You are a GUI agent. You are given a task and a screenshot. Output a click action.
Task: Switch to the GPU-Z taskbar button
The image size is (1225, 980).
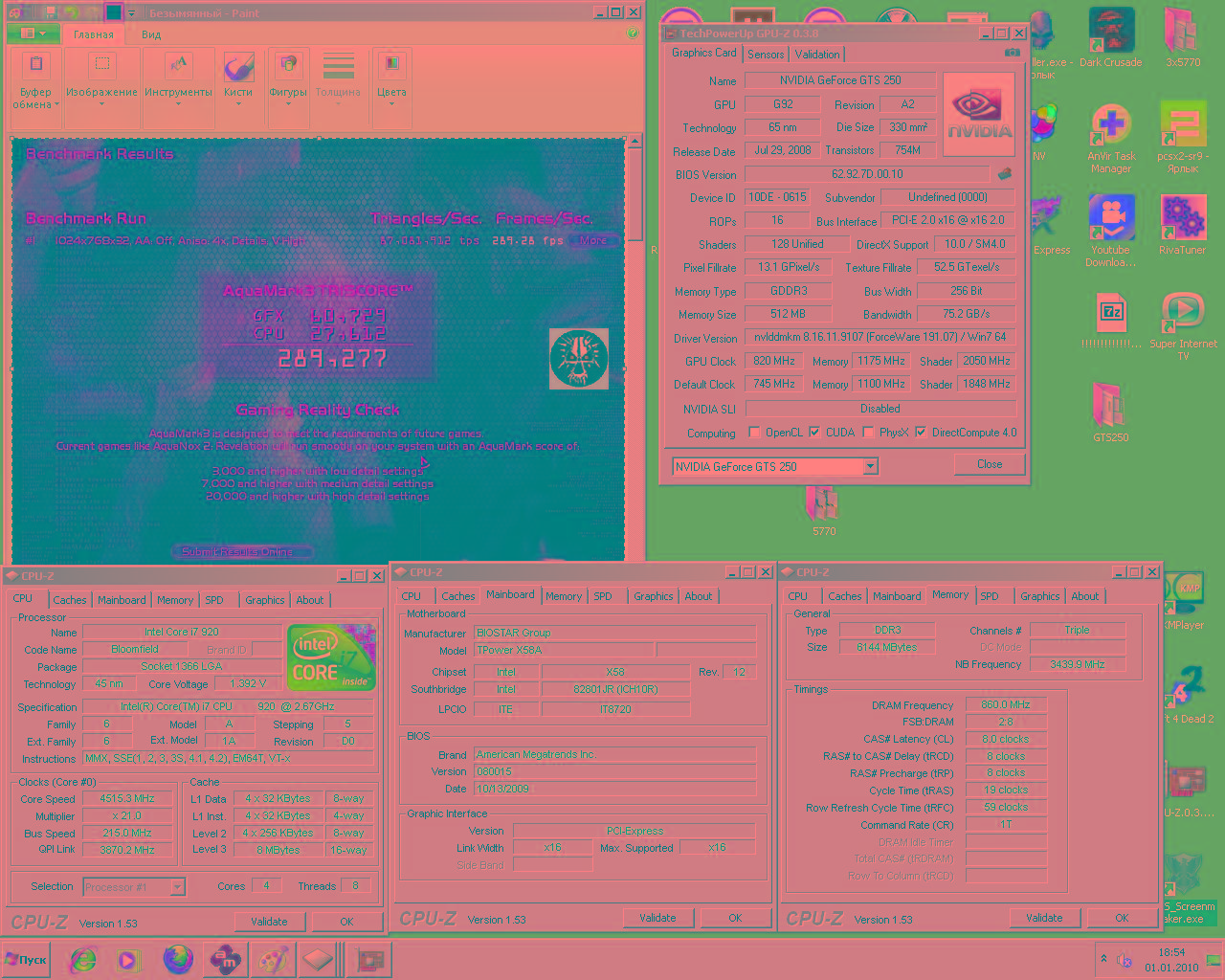368,960
